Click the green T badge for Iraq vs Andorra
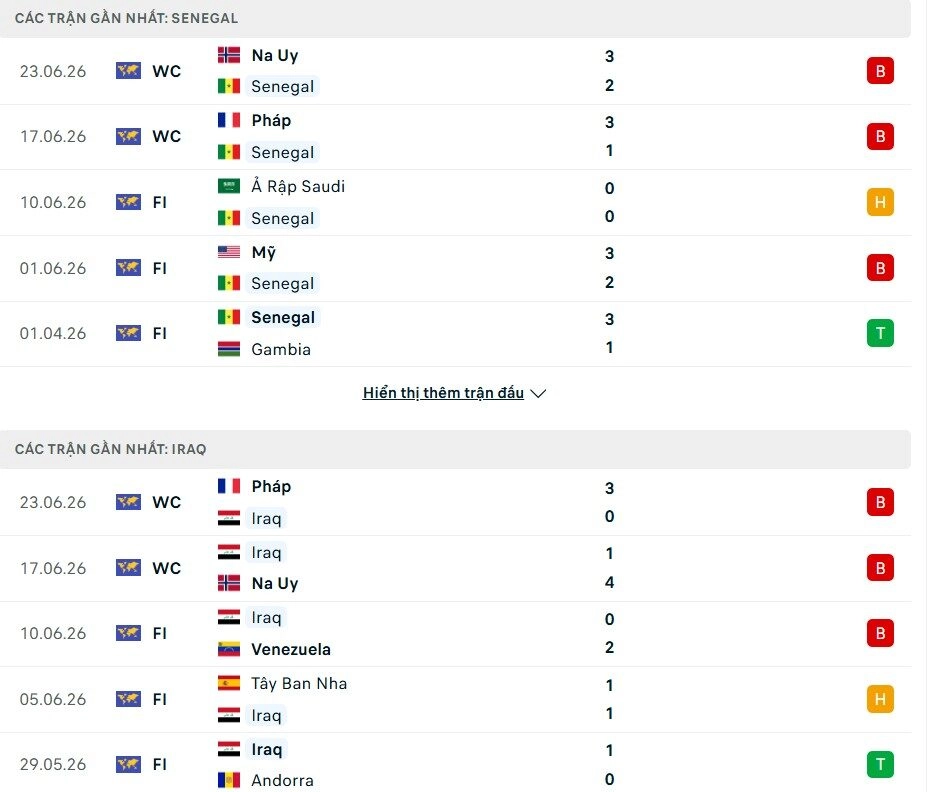This screenshot has width=927, height=792. pyautogui.click(x=880, y=764)
